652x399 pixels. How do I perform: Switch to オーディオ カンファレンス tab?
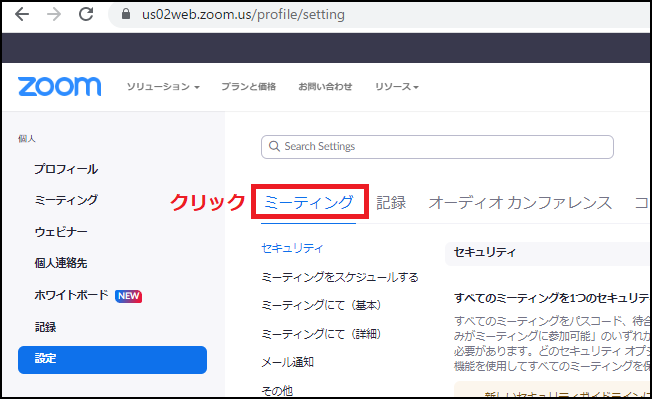pos(520,203)
